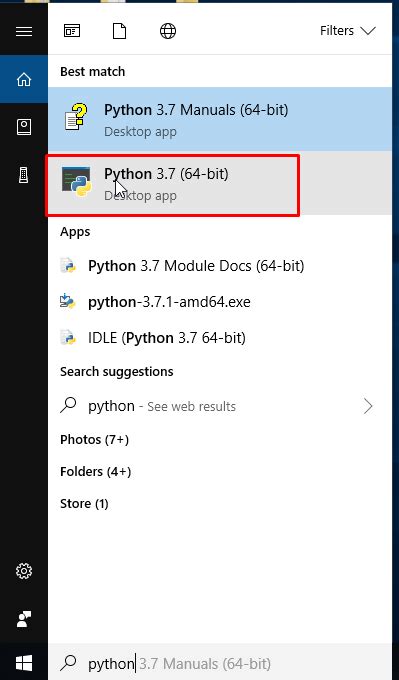This screenshot has width=399, height=680.
Task: Open the Feedback icon in sidebar
Action: [x=24, y=618]
